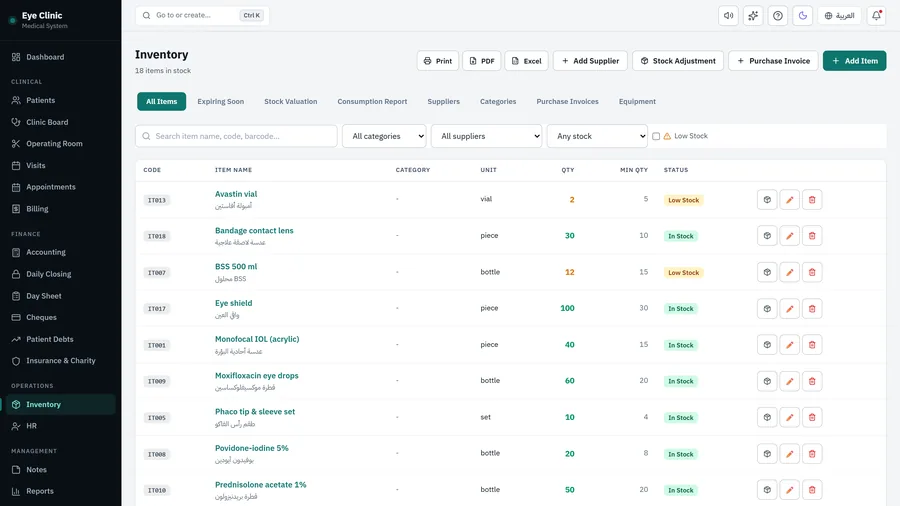Edit the BSS 500 ml item
900x506 pixels.
(789, 272)
